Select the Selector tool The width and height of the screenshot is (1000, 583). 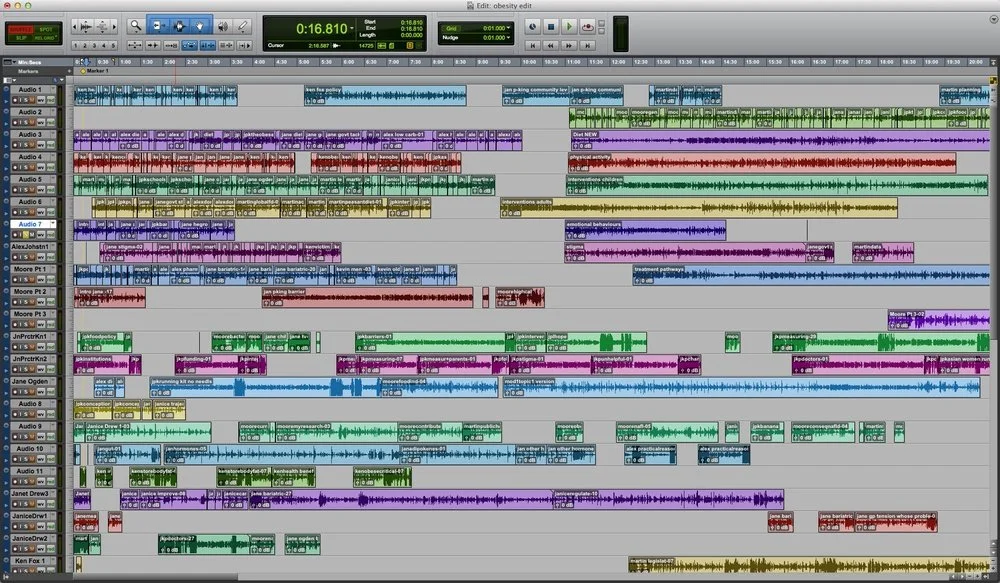(x=179, y=26)
